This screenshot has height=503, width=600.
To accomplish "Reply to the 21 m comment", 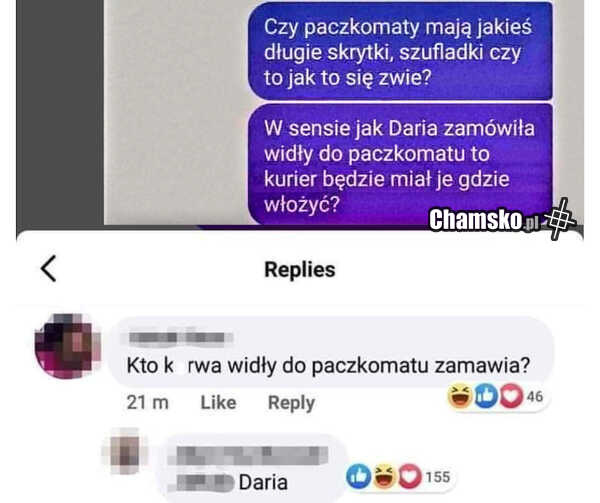I will pos(291,403).
